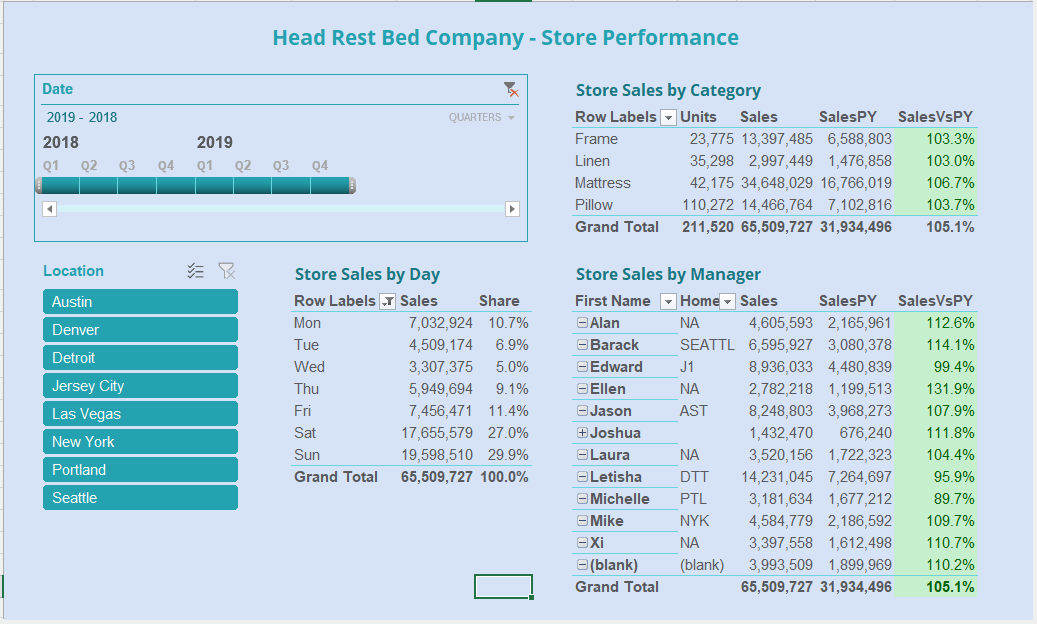
Task: Open the First Name filter dropdown
Action: point(668,301)
